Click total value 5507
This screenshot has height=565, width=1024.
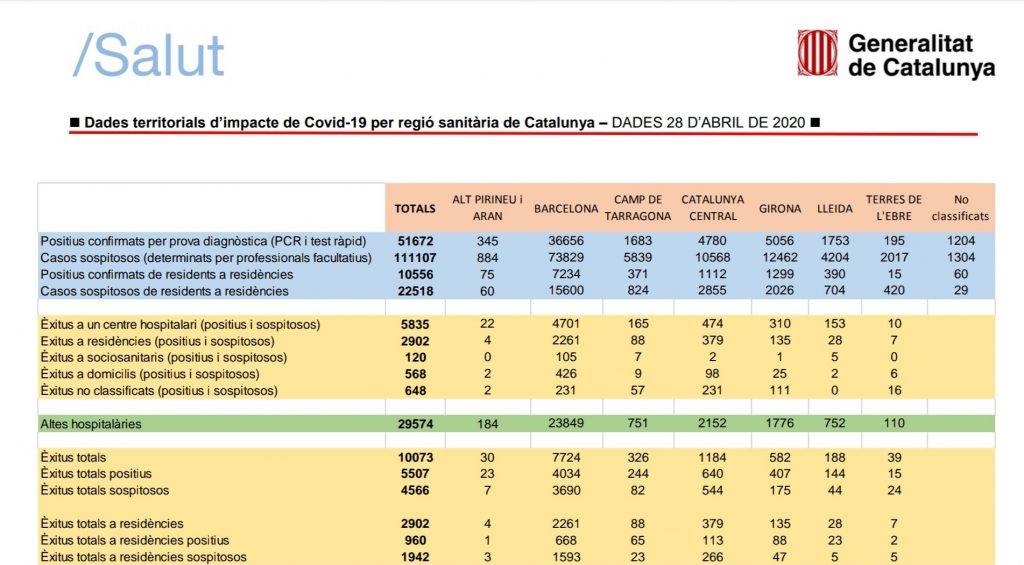coord(415,474)
